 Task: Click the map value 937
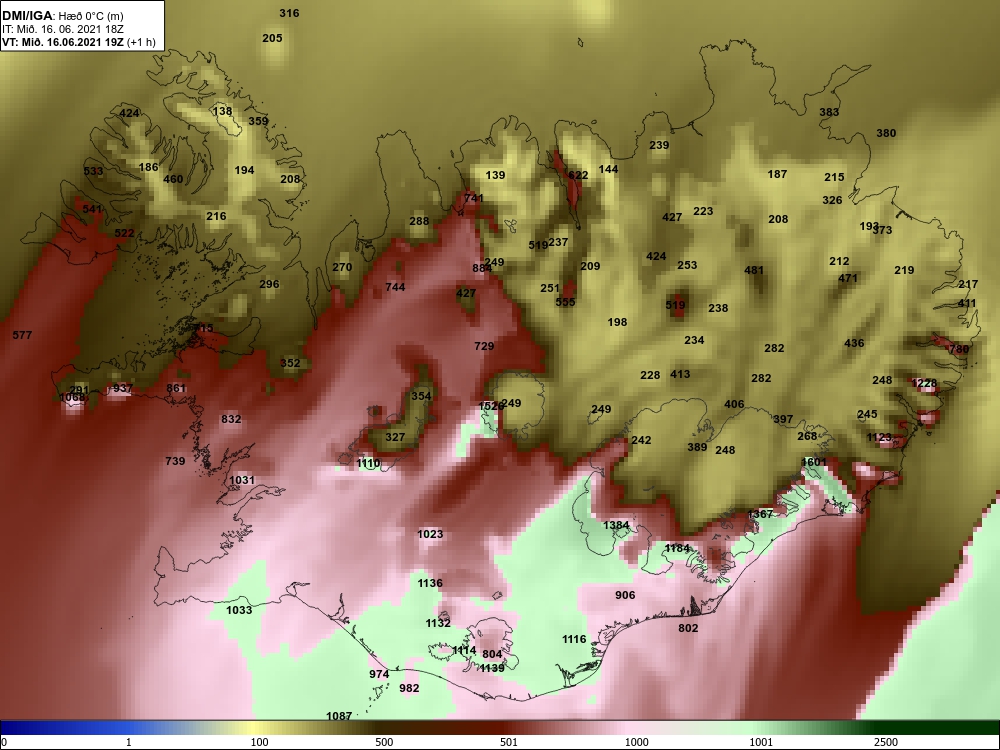pos(122,388)
